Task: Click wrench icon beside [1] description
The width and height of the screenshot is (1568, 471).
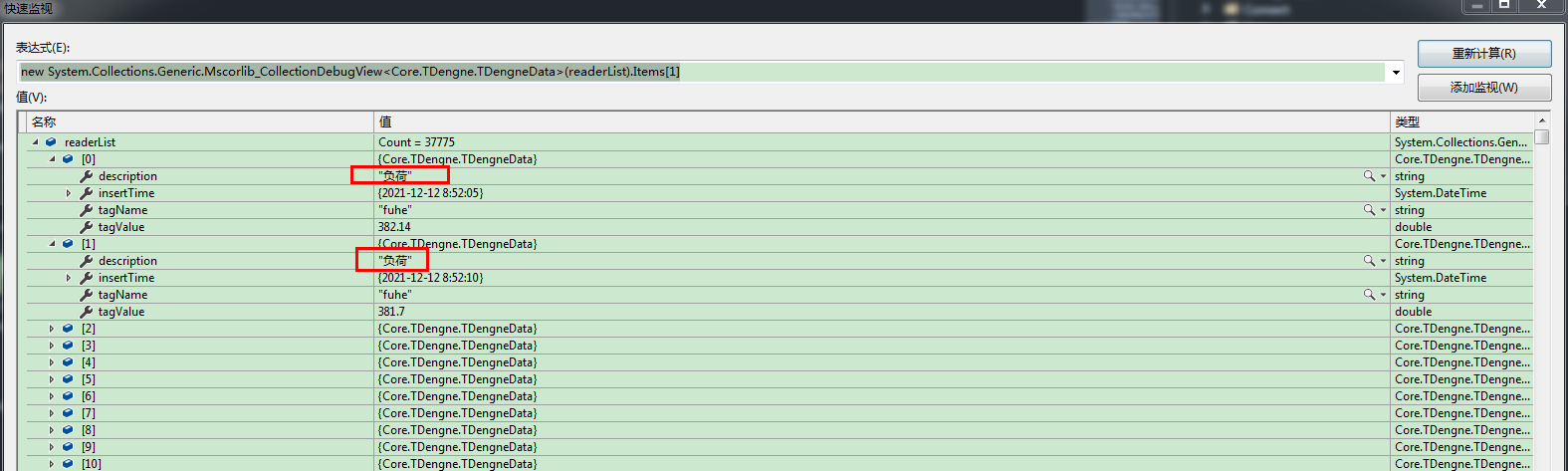Action: [x=87, y=261]
